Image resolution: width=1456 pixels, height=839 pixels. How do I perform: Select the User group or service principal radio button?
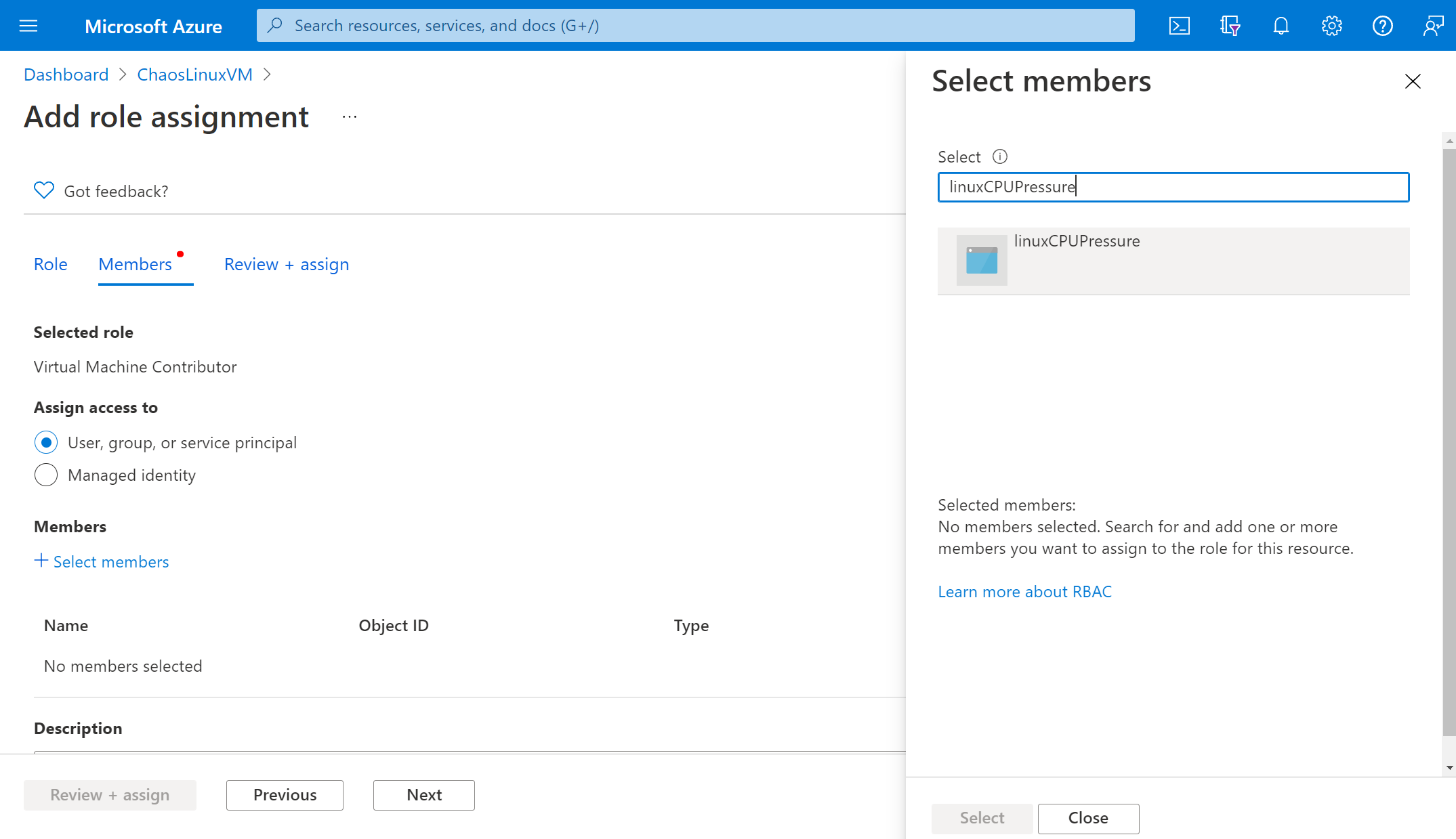point(46,442)
